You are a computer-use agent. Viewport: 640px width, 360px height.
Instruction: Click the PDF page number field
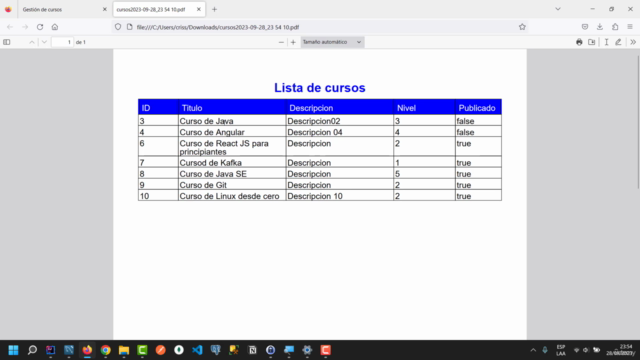click(62, 42)
